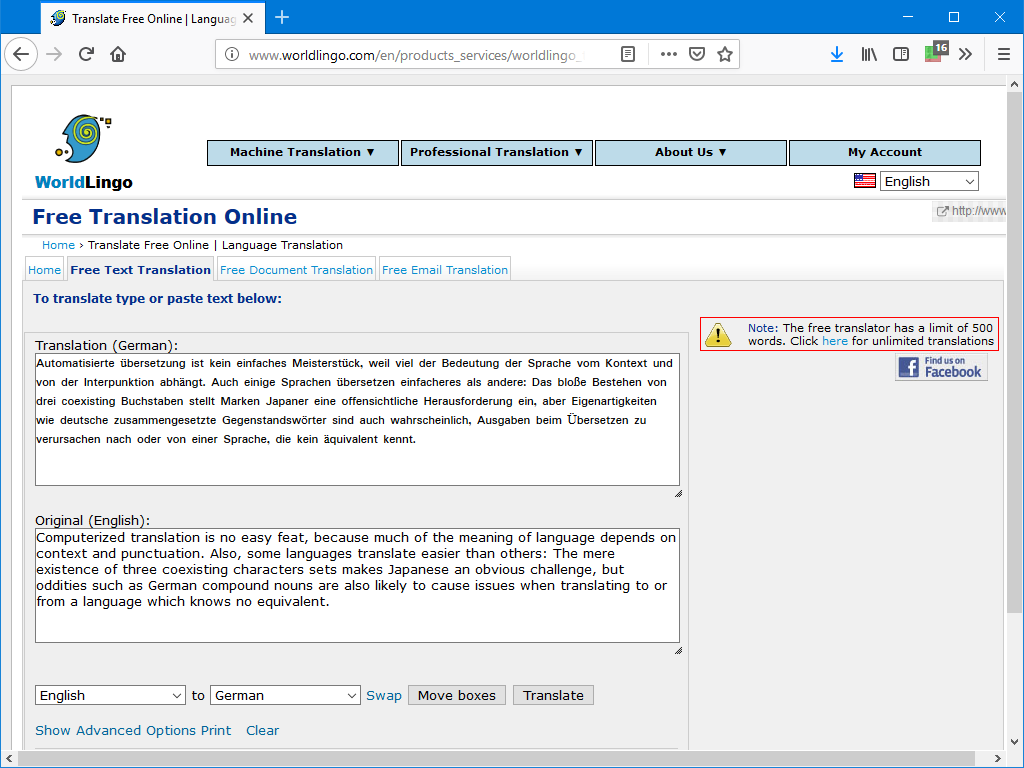Bookmark this page with the star icon
1024x768 pixels.
[x=725, y=54]
